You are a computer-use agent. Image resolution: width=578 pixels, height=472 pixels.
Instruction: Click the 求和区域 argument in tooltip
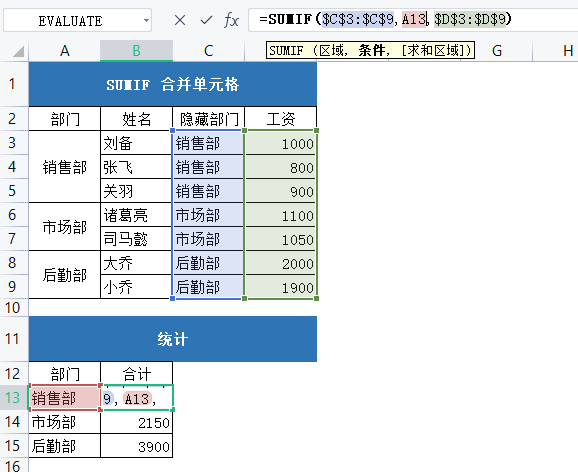click(434, 50)
